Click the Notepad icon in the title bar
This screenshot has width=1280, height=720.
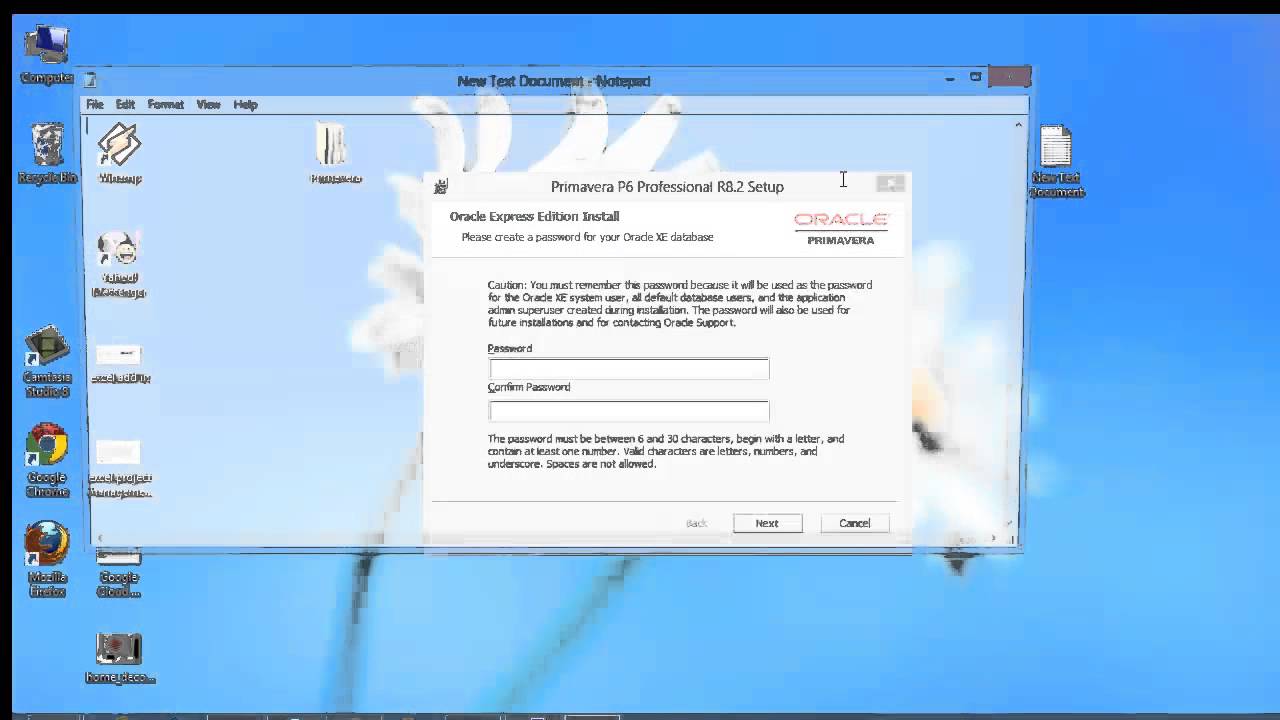(x=90, y=81)
